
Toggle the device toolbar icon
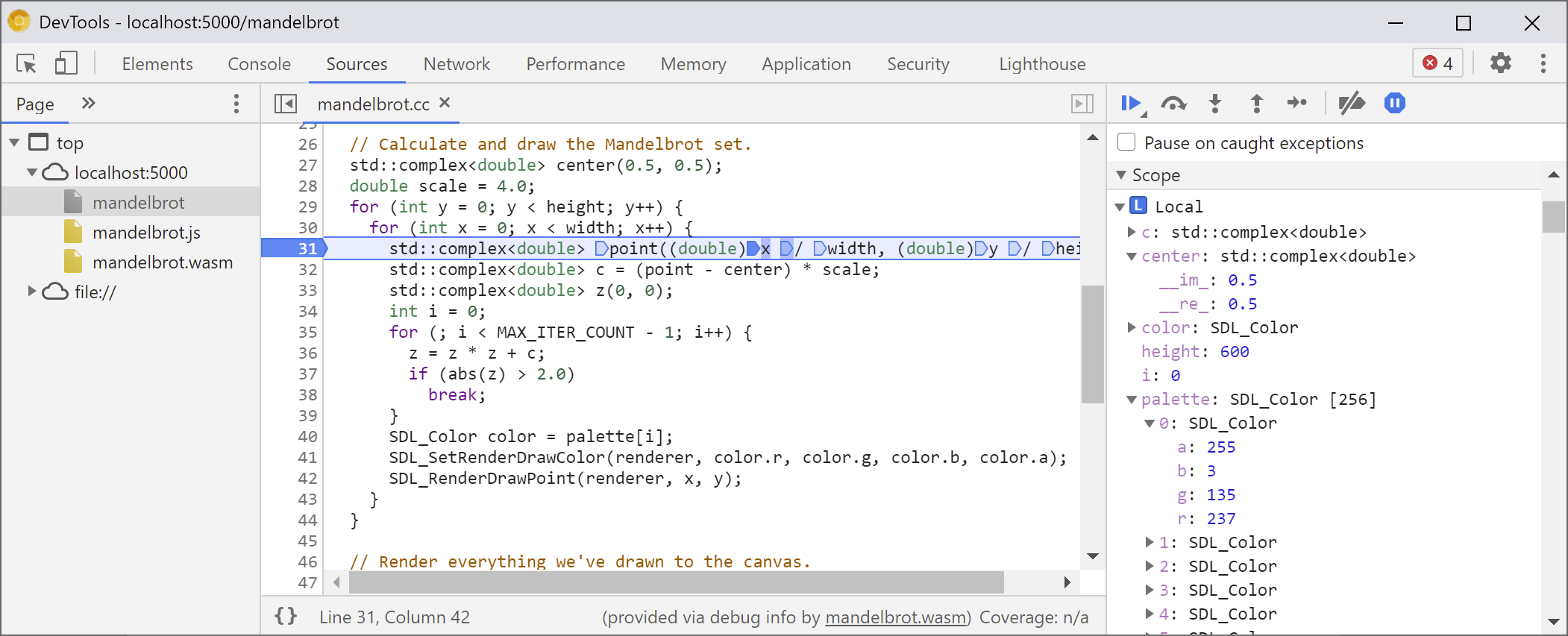[x=66, y=63]
